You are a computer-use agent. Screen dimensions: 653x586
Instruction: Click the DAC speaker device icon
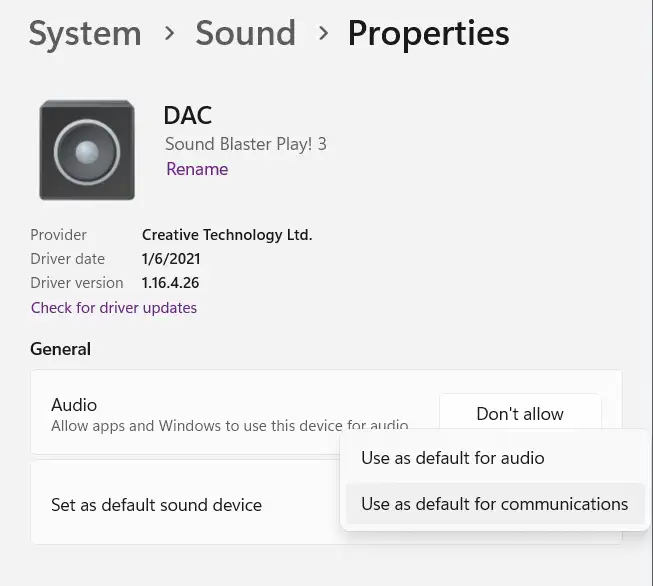click(x=87, y=150)
